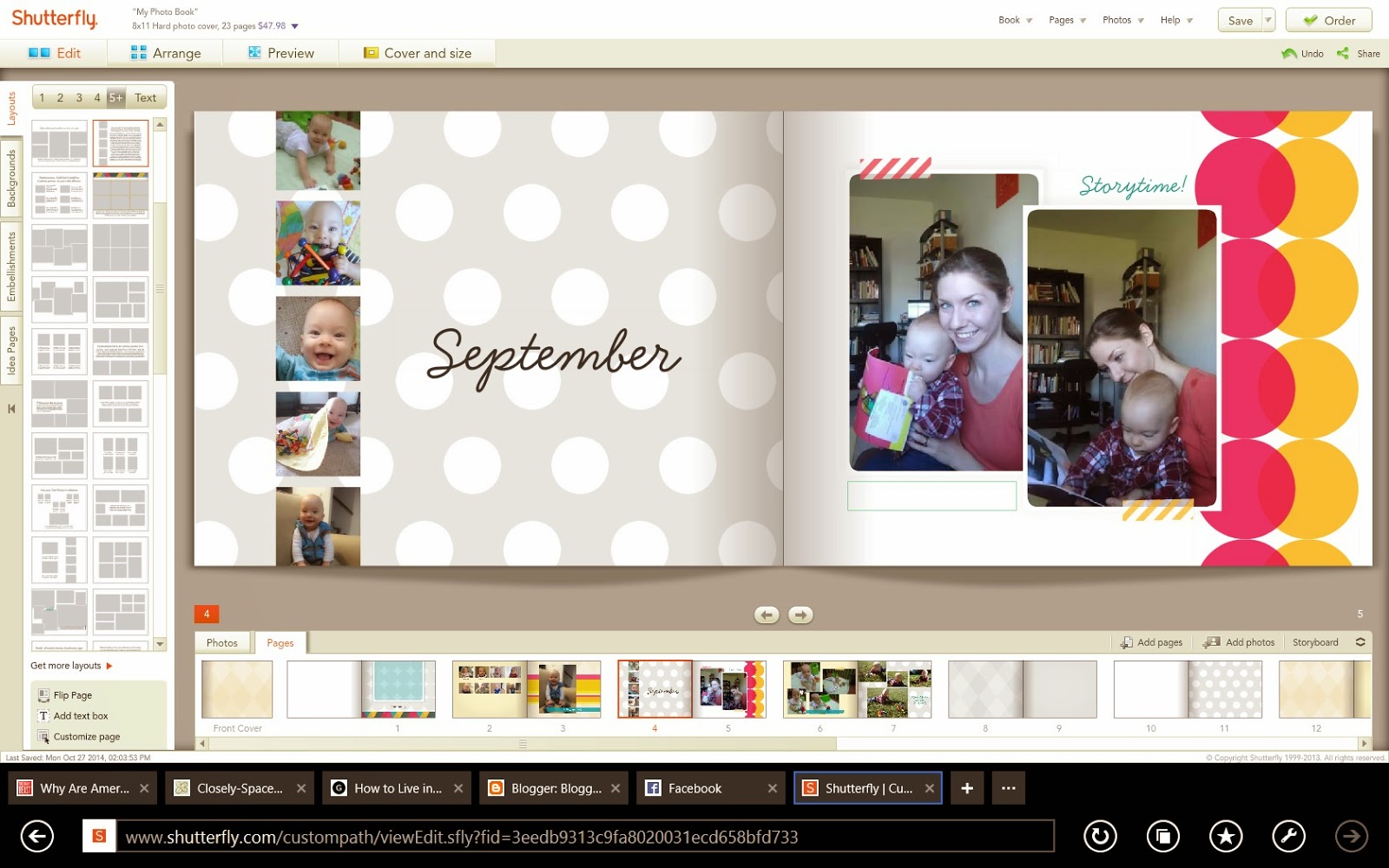This screenshot has height=868, width=1389.
Task: Expand the Save options dropdown arrow
Action: point(1268,20)
